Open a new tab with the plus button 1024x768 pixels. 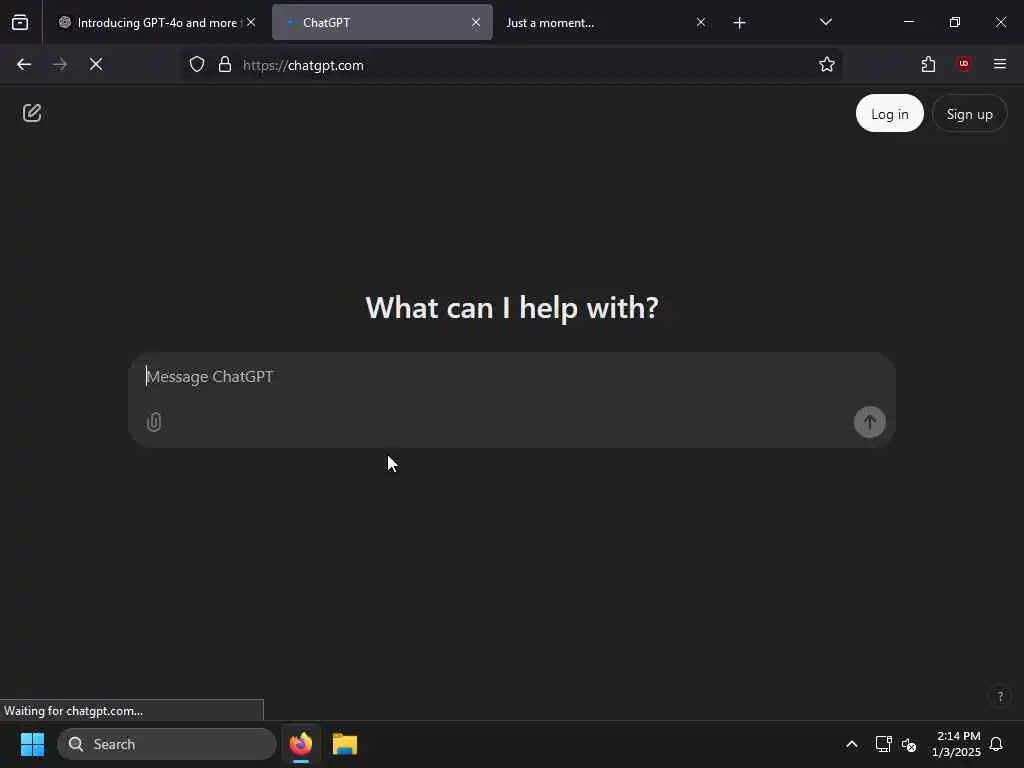click(739, 23)
